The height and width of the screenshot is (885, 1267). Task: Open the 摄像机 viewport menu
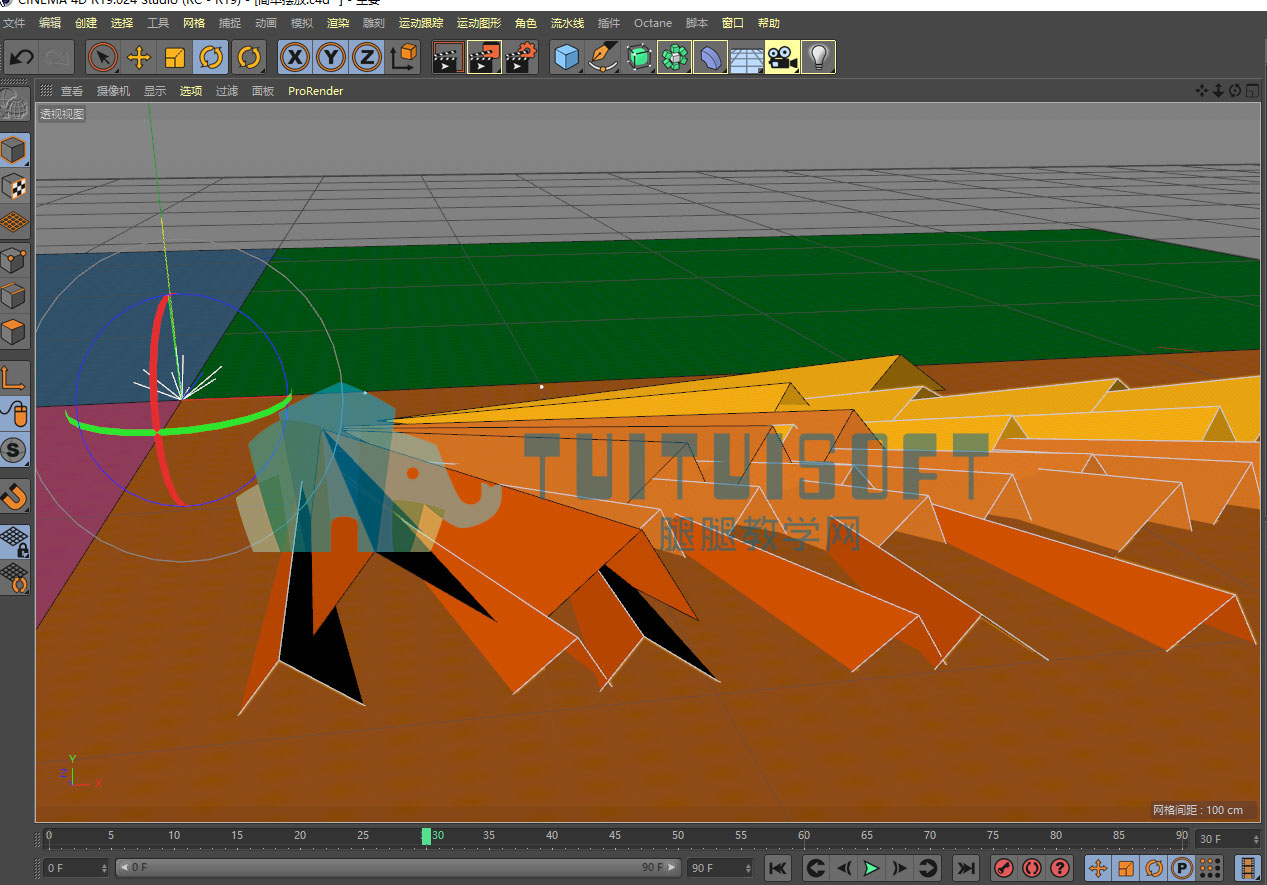(113, 91)
